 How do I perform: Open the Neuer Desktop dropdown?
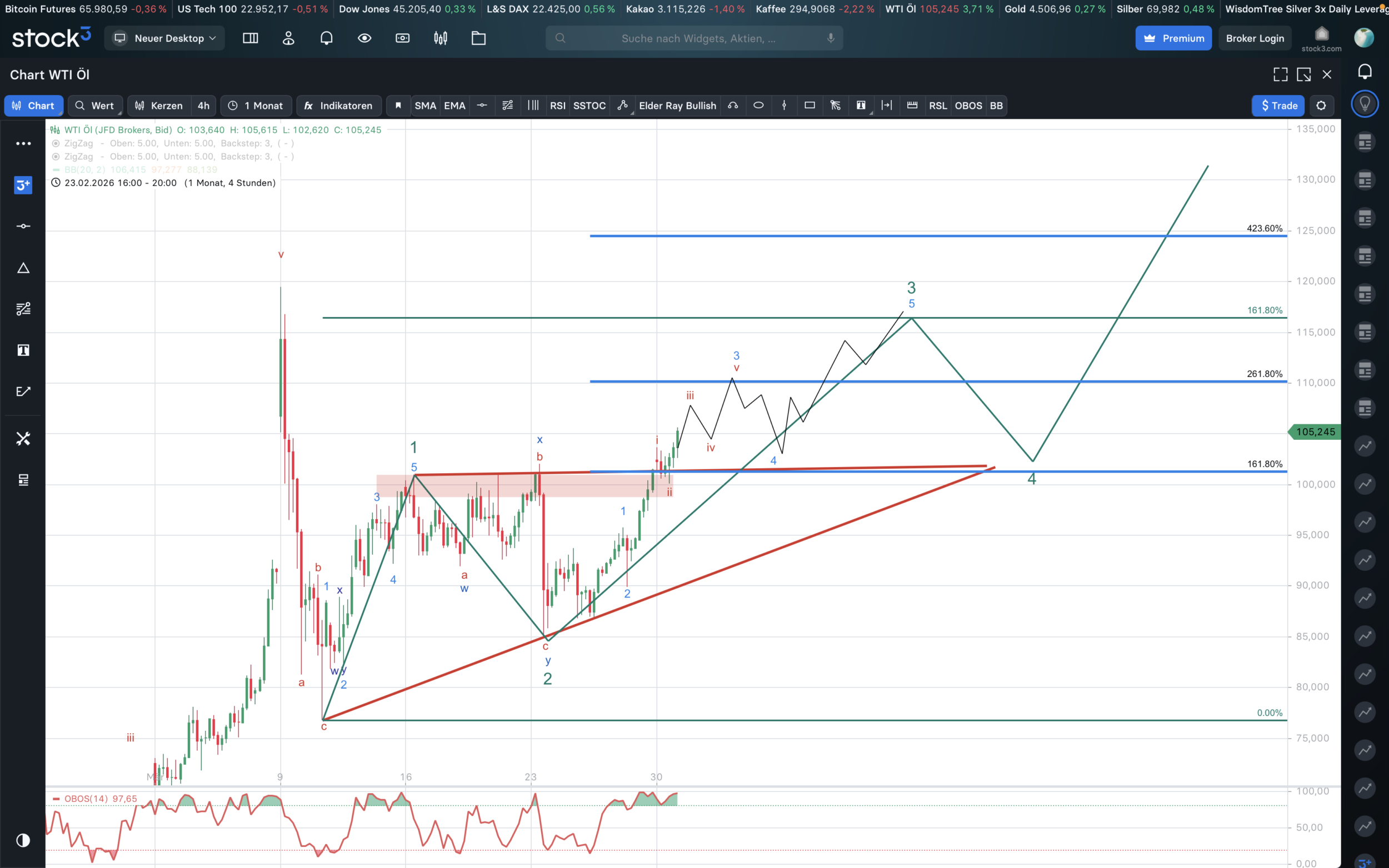click(x=165, y=38)
